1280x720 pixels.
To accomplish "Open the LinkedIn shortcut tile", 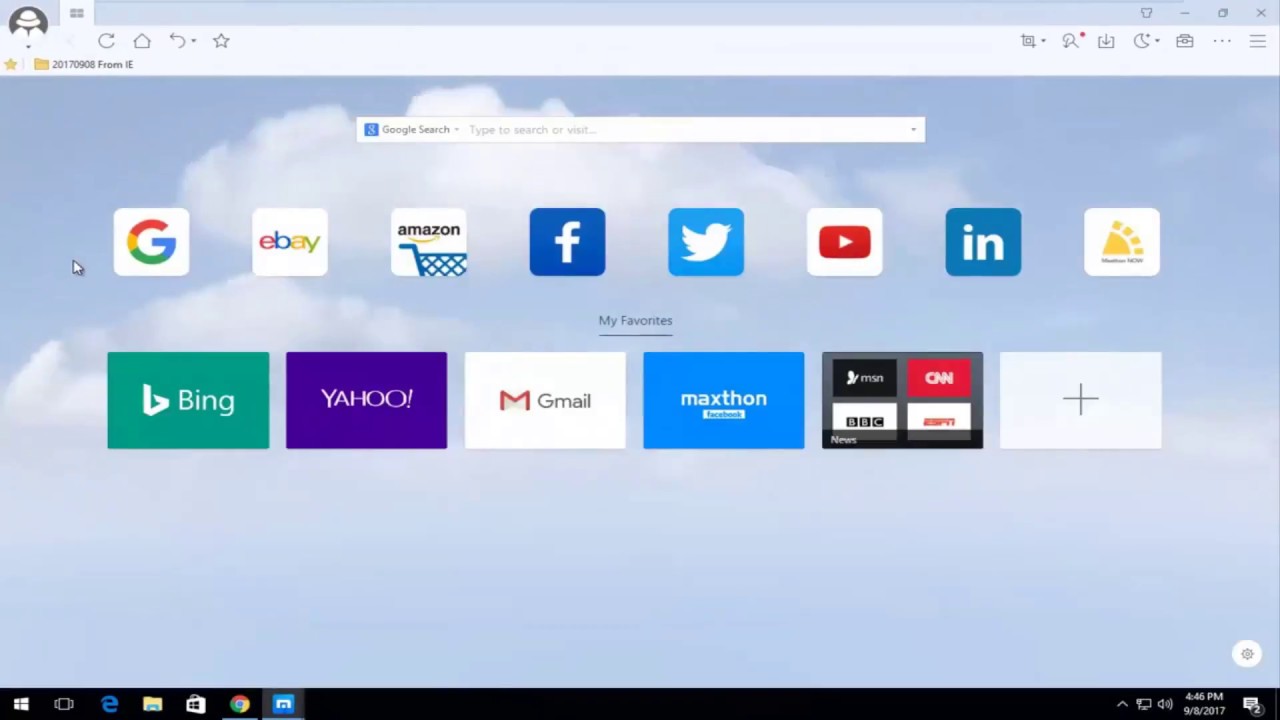I will 983,242.
